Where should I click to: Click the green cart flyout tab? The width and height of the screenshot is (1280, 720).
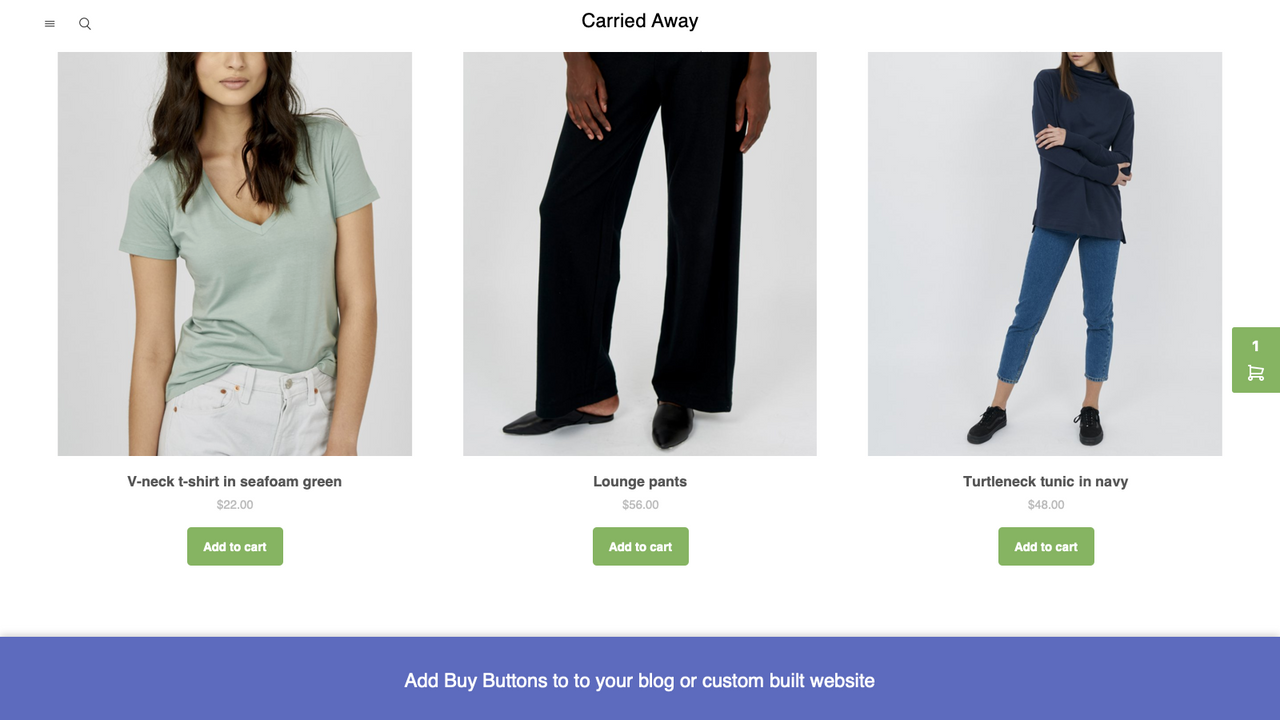tap(1255, 360)
